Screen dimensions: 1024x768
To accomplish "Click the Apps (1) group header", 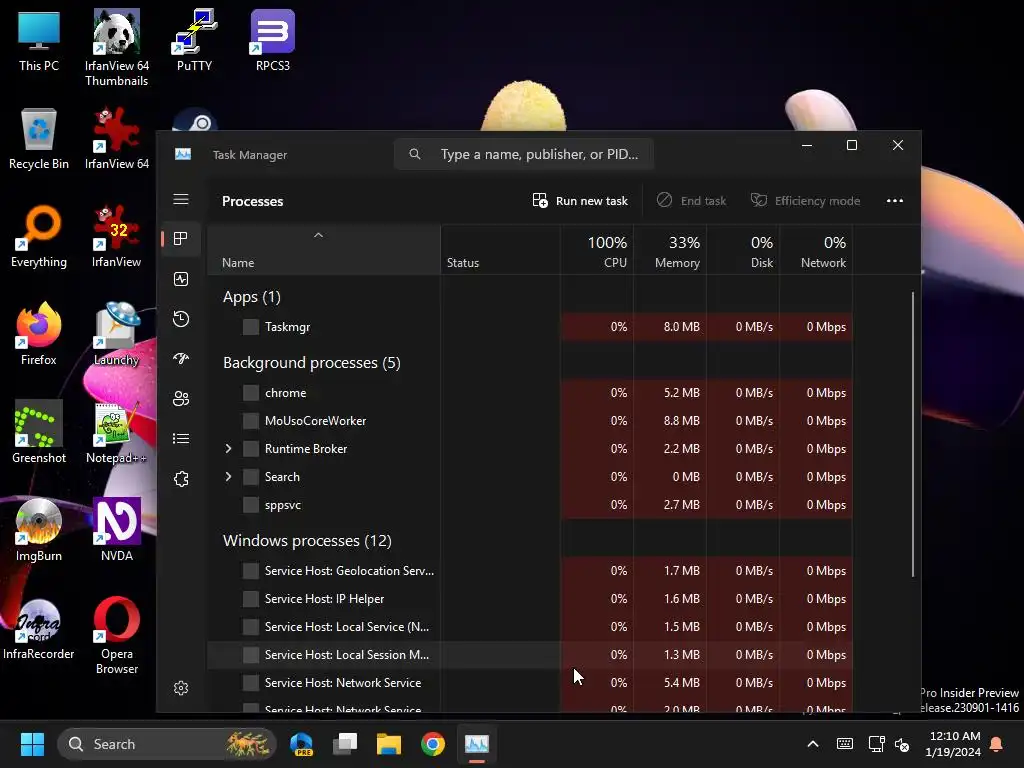I will [251, 297].
